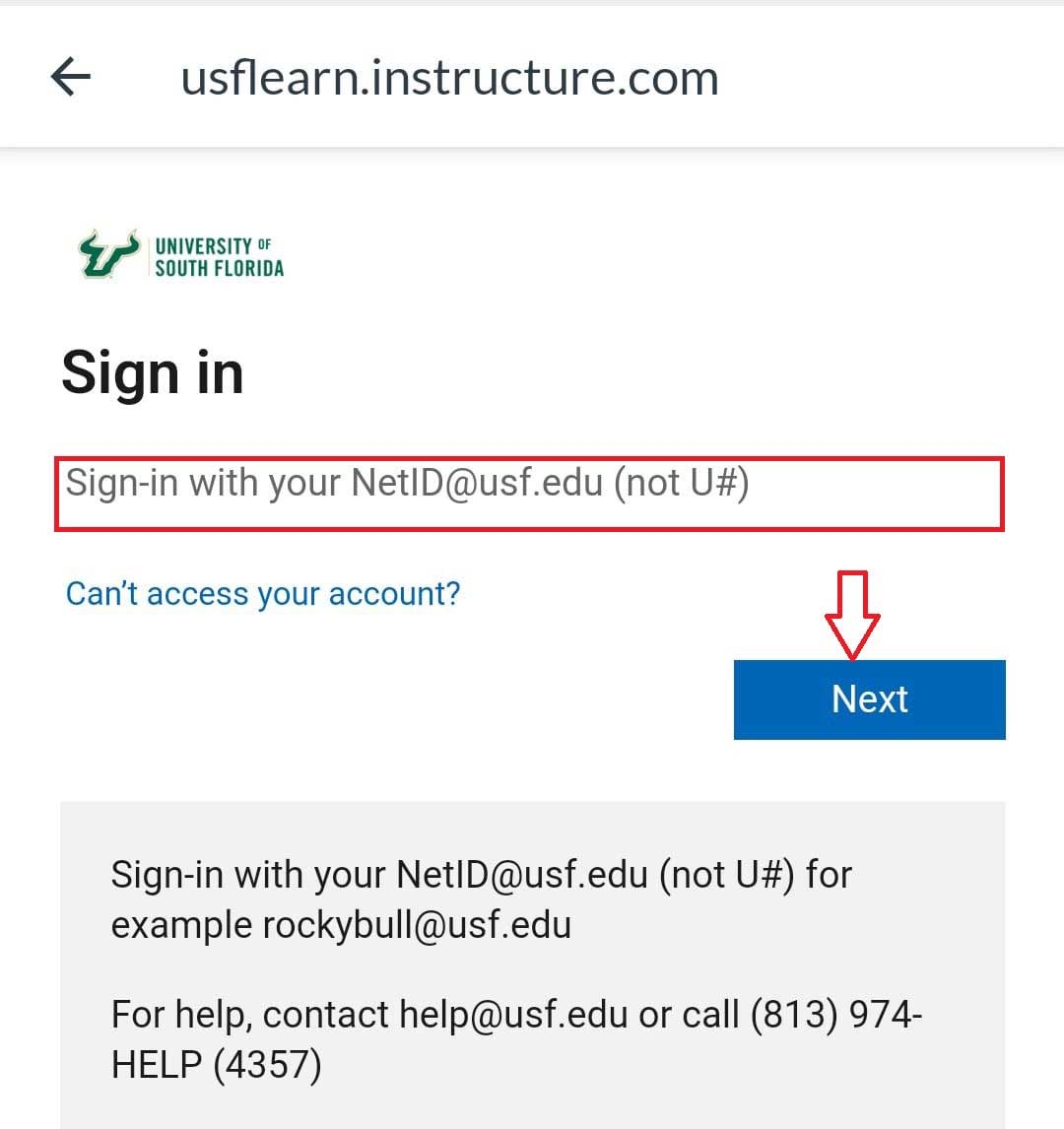Focus the NetID@usf.edu input field
1064x1129 pixels.
click(x=529, y=494)
